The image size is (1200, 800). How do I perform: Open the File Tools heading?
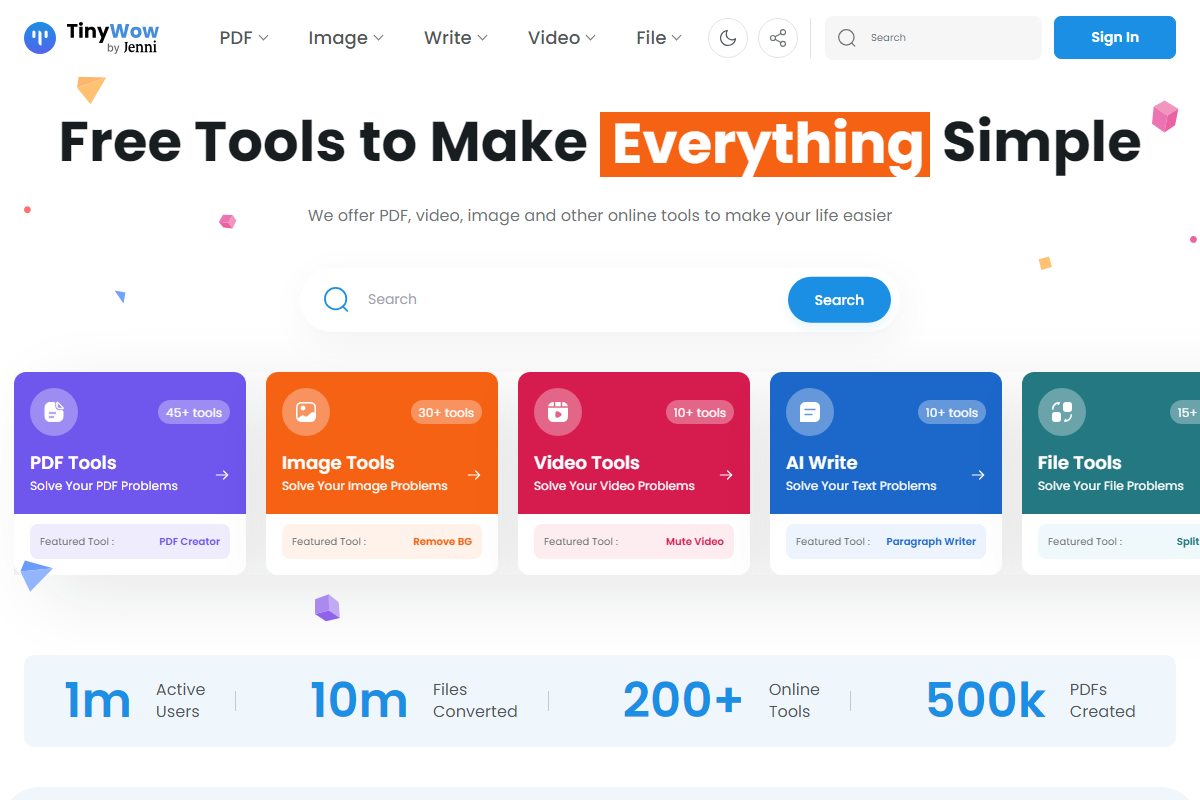1080,463
